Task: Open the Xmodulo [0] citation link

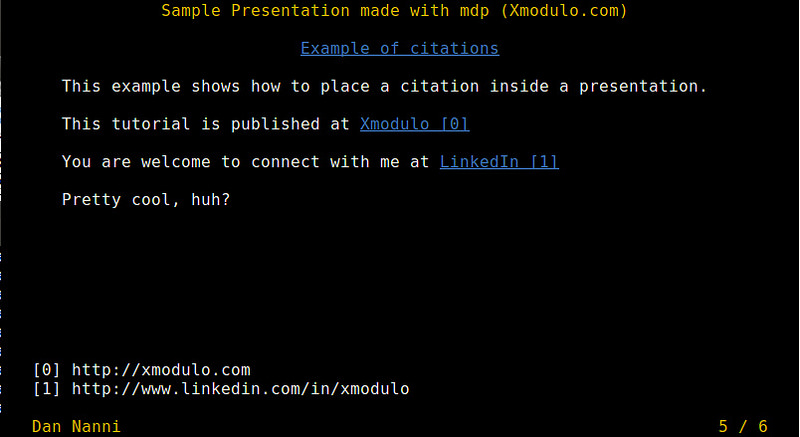Action: click(414, 124)
